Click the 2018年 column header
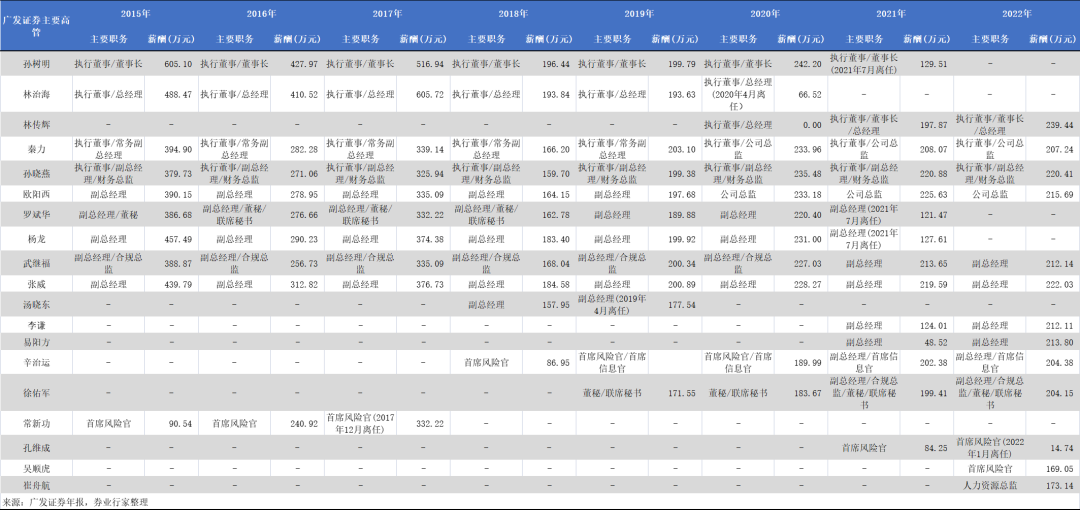 514,14
